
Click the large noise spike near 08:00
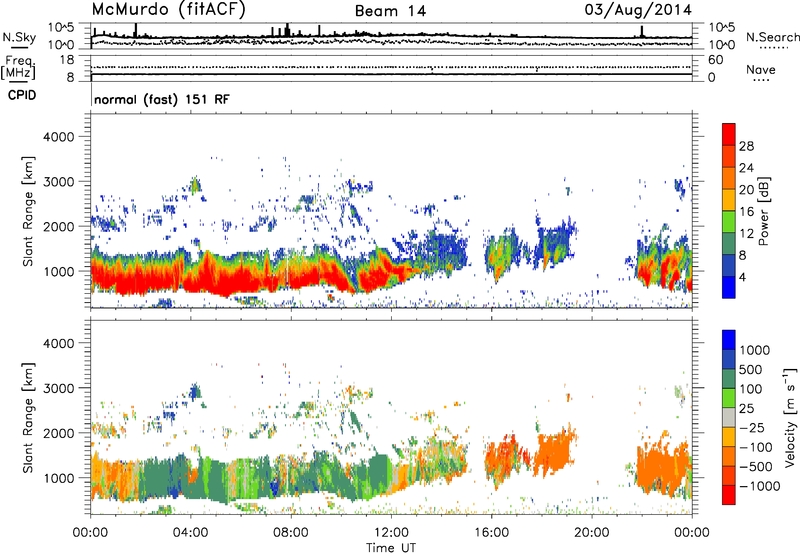(x=287, y=30)
